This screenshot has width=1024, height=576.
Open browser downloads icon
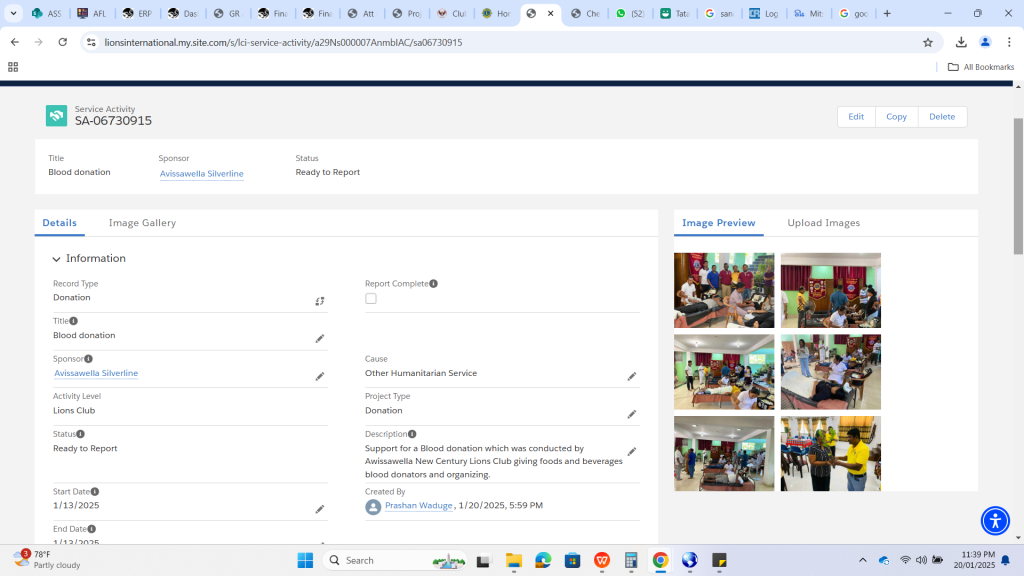pos(961,42)
